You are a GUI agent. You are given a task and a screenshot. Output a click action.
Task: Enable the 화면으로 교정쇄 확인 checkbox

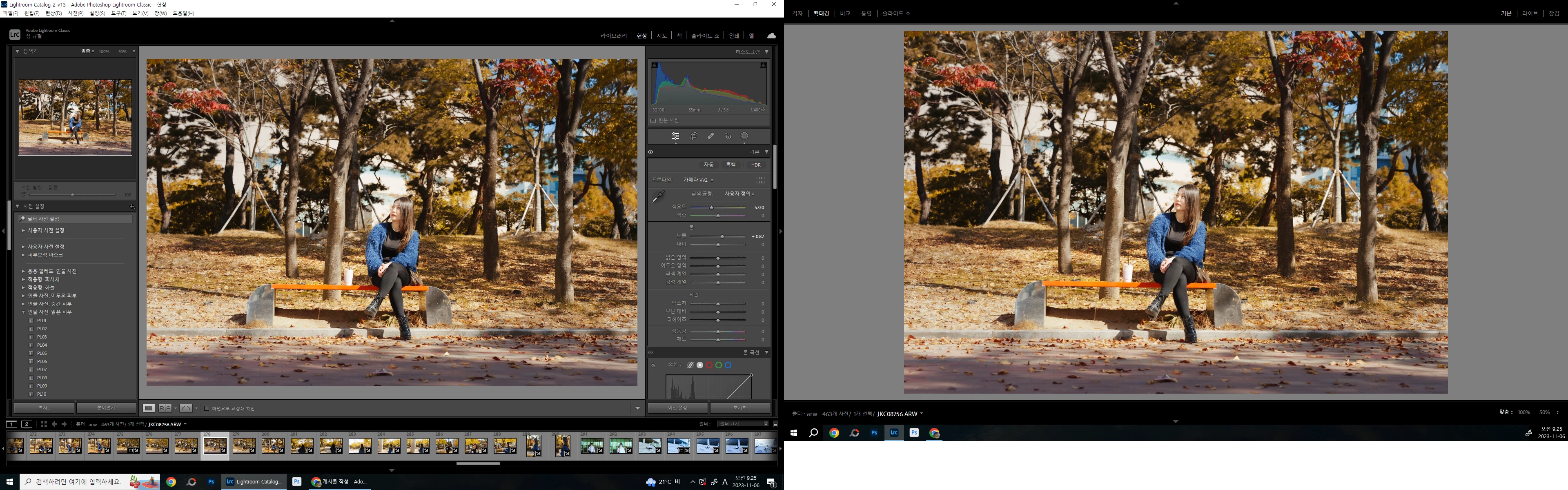(x=206, y=408)
